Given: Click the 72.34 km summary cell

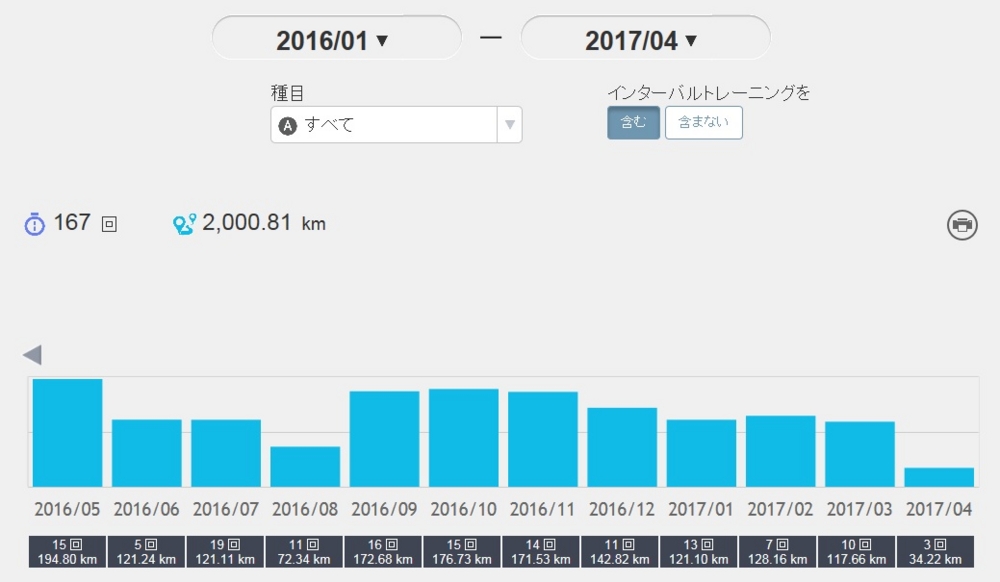Looking at the screenshot, I should [x=304, y=552].
